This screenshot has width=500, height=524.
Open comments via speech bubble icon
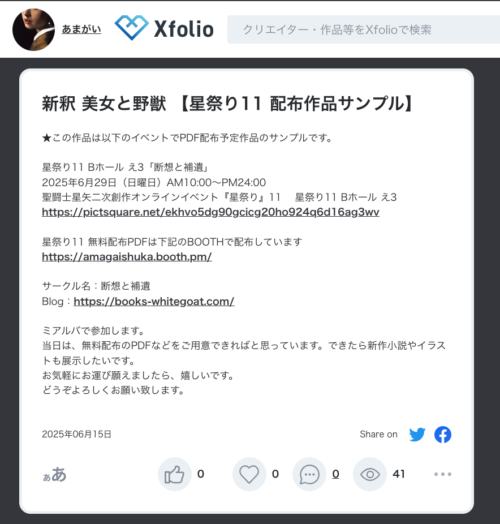309,474
